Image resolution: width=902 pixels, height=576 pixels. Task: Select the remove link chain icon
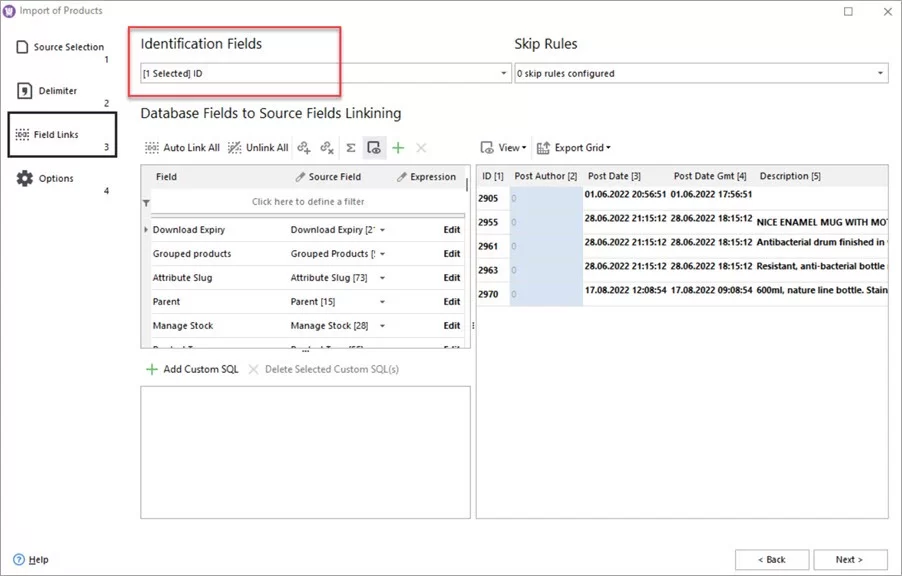pyautogui.click(x=327, y=147)
